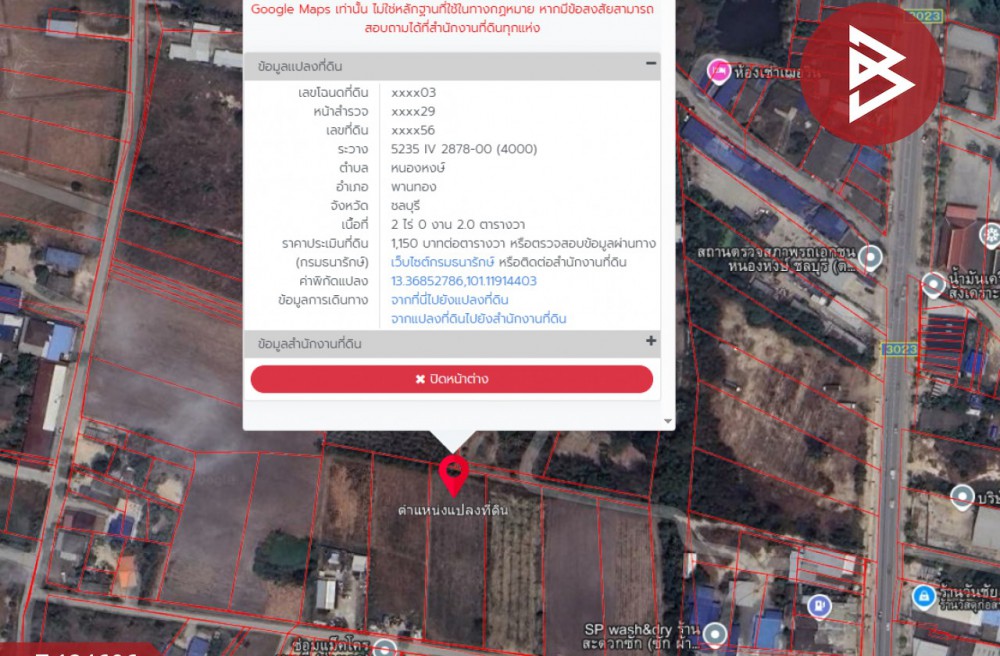Collapse the ข้อมูลแปลงที่ดิน section with minus icon
Viewport: 1000px width, 656px height.
click(x=651, y=64)
